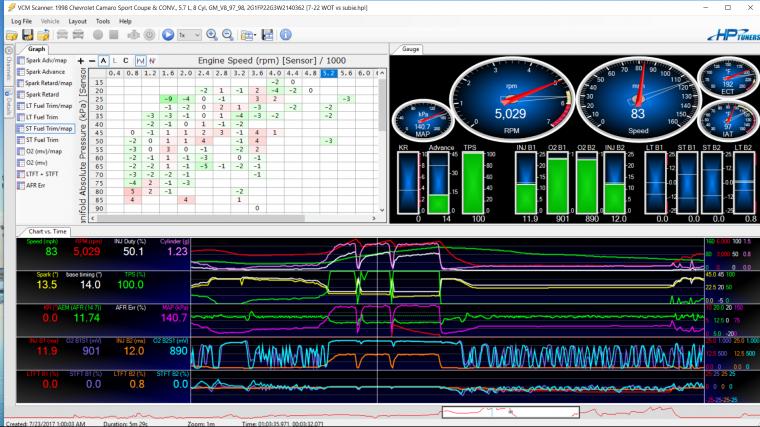The width and height of the screenshot is (760, 427).
Task: Click the open log file folder icon
Action: pos(13,34)
